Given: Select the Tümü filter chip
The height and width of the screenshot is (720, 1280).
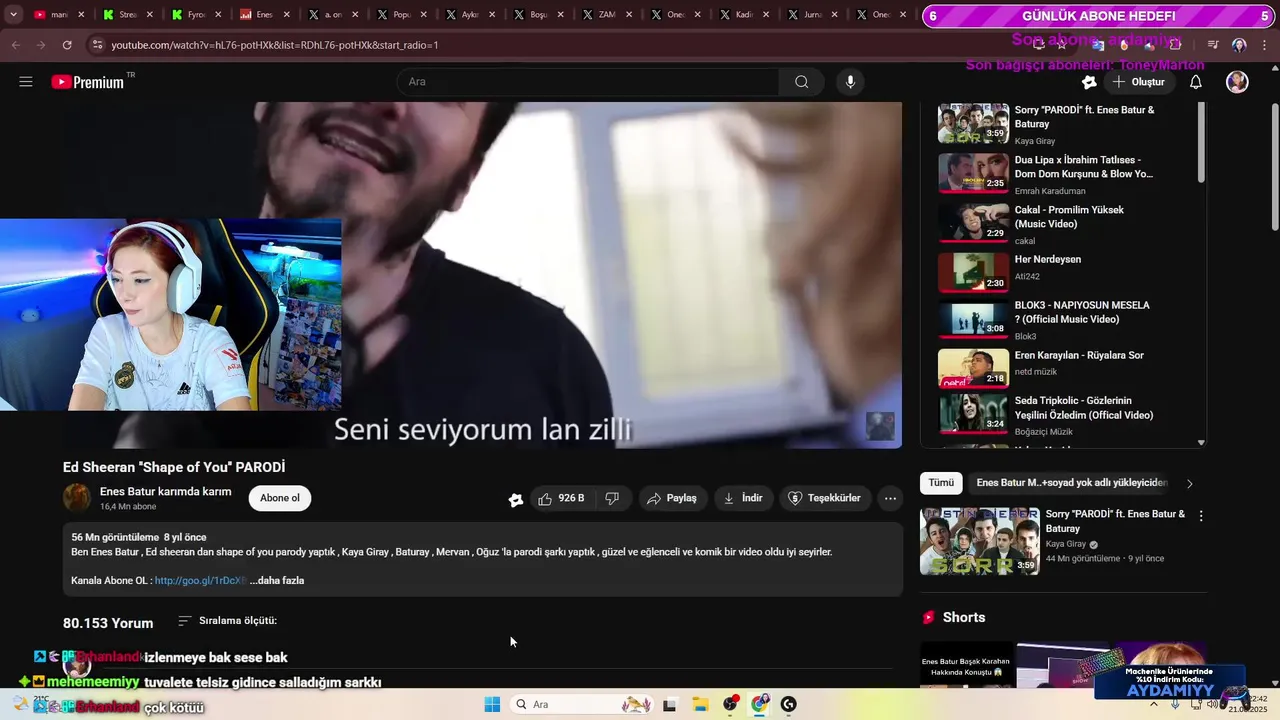Looking at the screenshot, I should tap(941, 483).
